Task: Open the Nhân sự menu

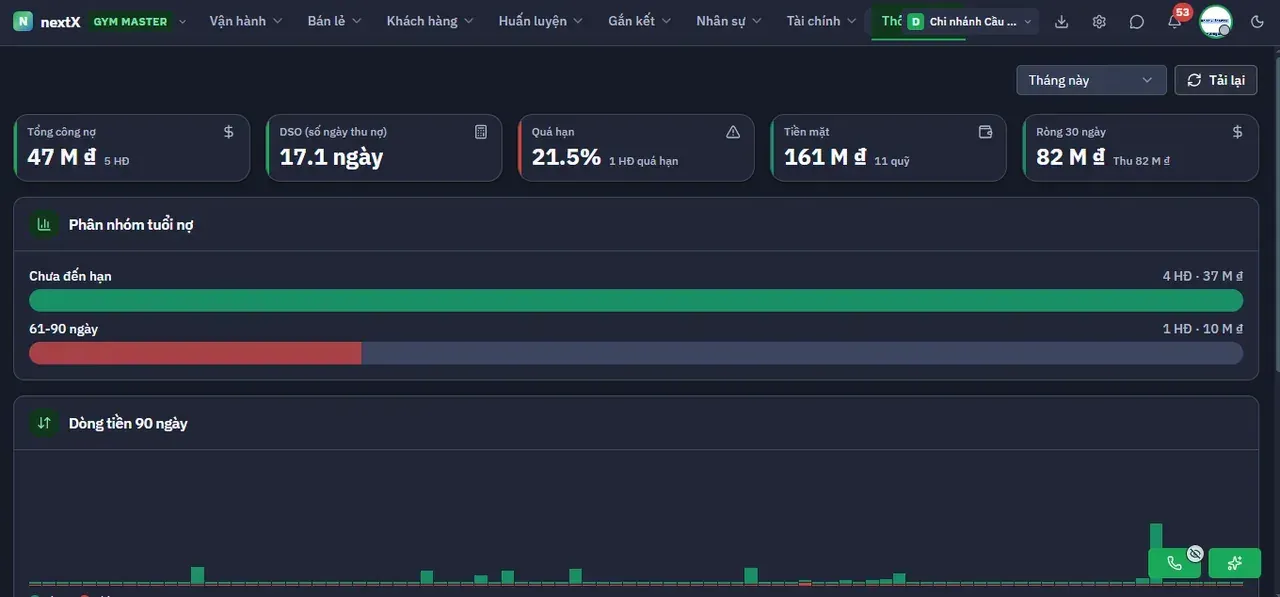Action: pos(729,21)
